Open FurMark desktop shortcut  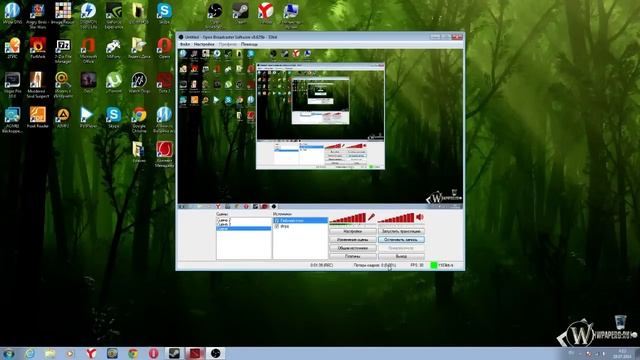click(x=38, y=48)
